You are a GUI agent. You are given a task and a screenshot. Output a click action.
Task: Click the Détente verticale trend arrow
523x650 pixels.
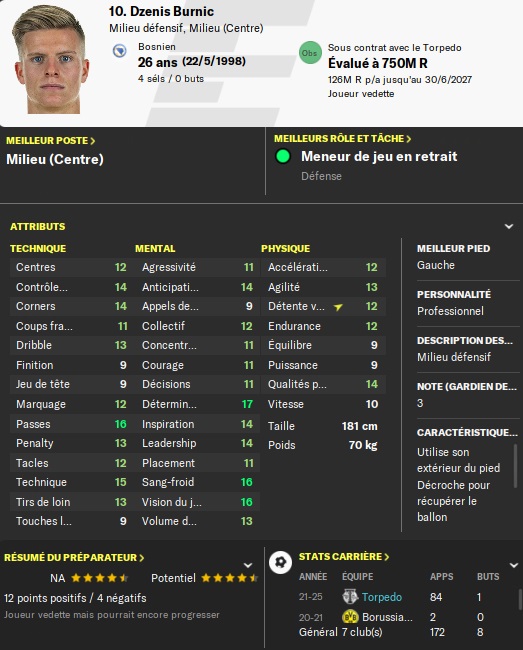point(338,307)
